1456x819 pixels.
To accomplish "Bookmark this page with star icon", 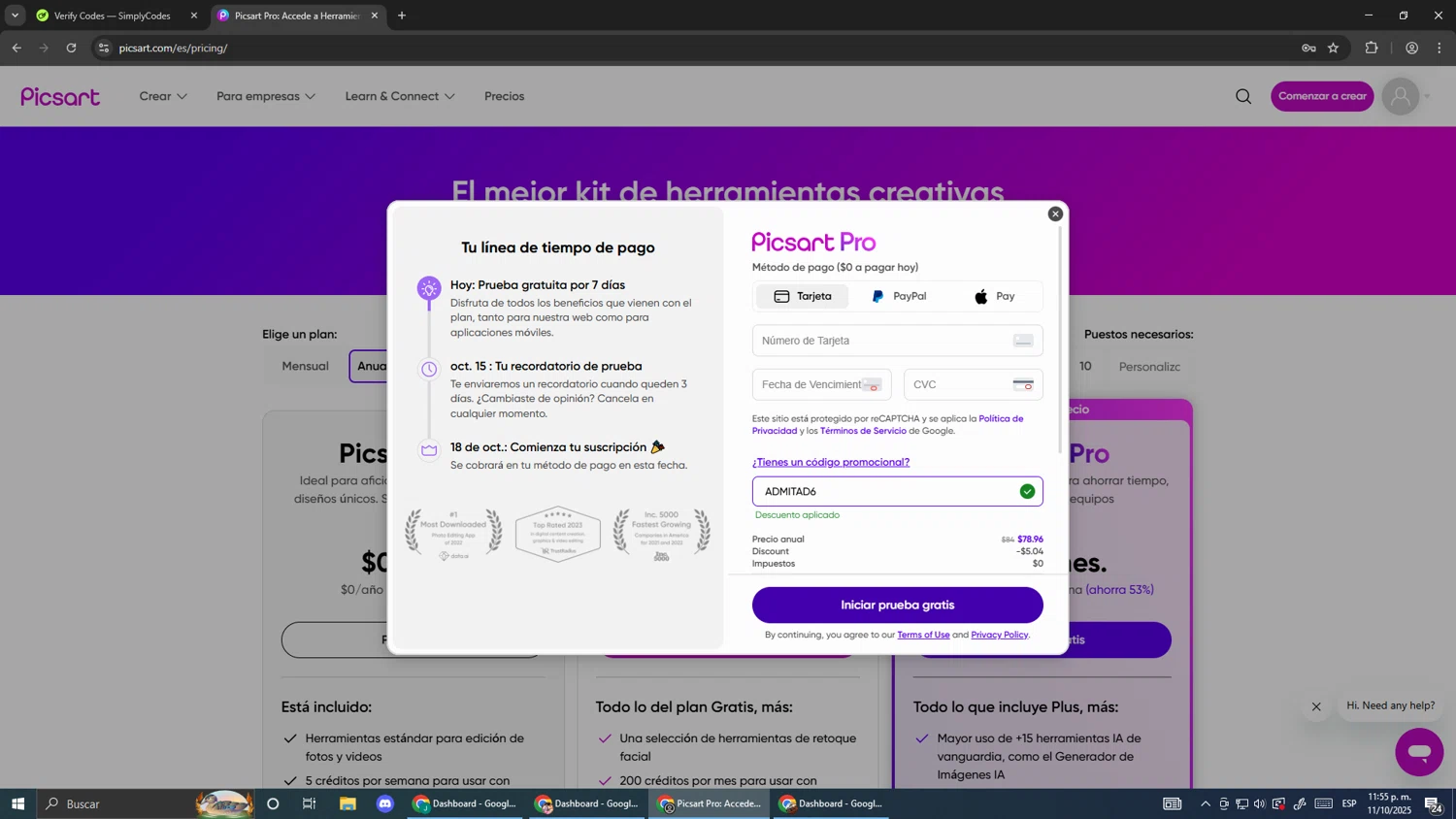I will pos(1334,48).
